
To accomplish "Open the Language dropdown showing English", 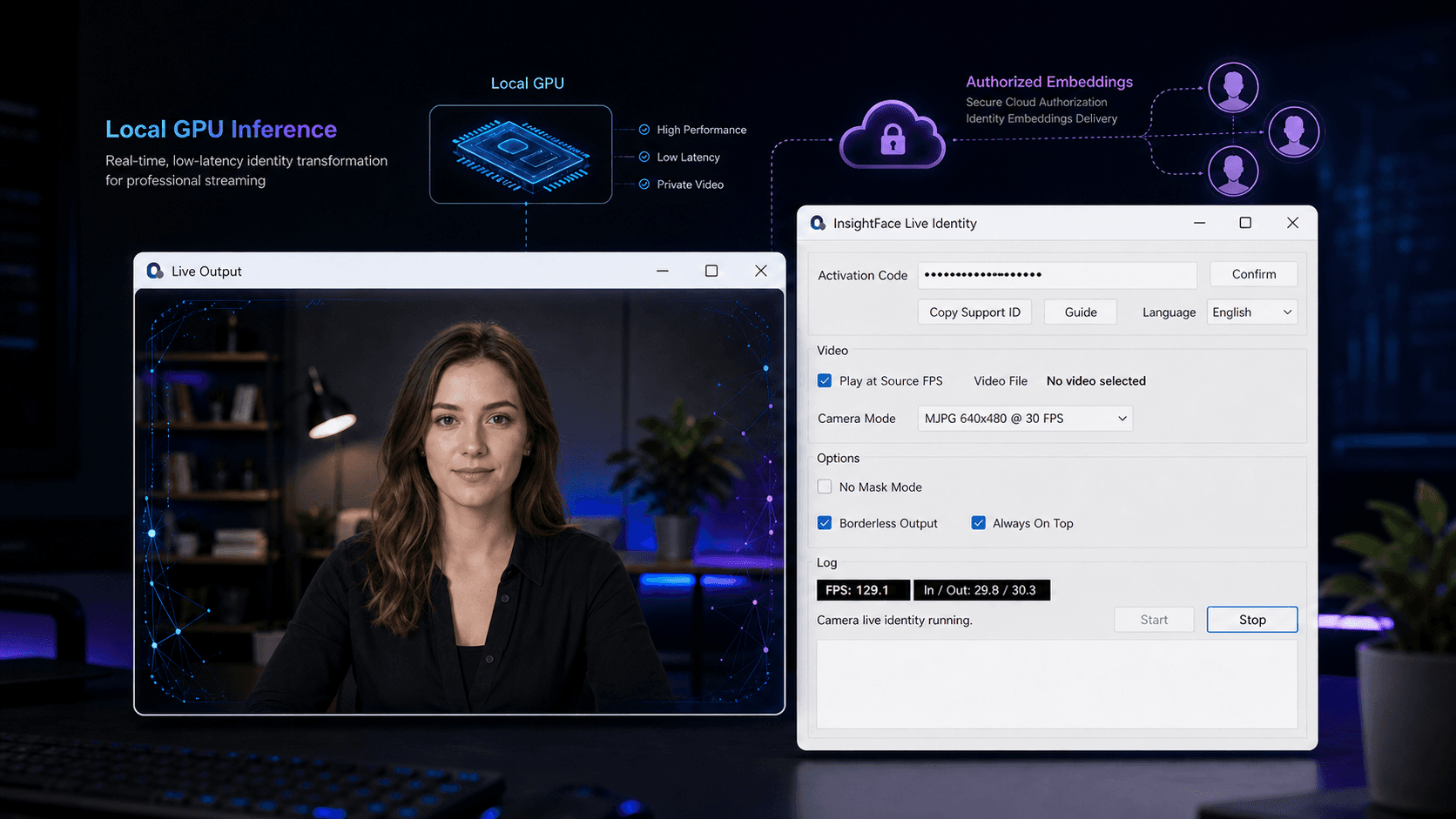I will [x=1252, y=312].
